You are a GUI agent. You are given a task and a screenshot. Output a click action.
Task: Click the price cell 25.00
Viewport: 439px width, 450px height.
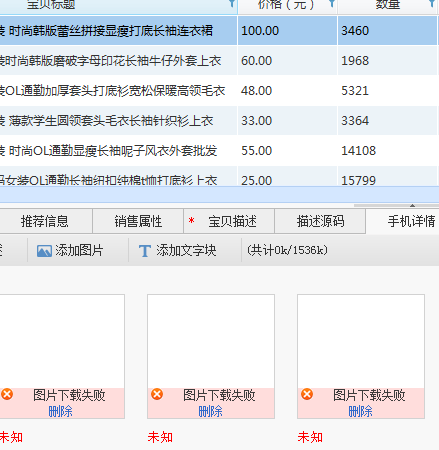point(287,177)
